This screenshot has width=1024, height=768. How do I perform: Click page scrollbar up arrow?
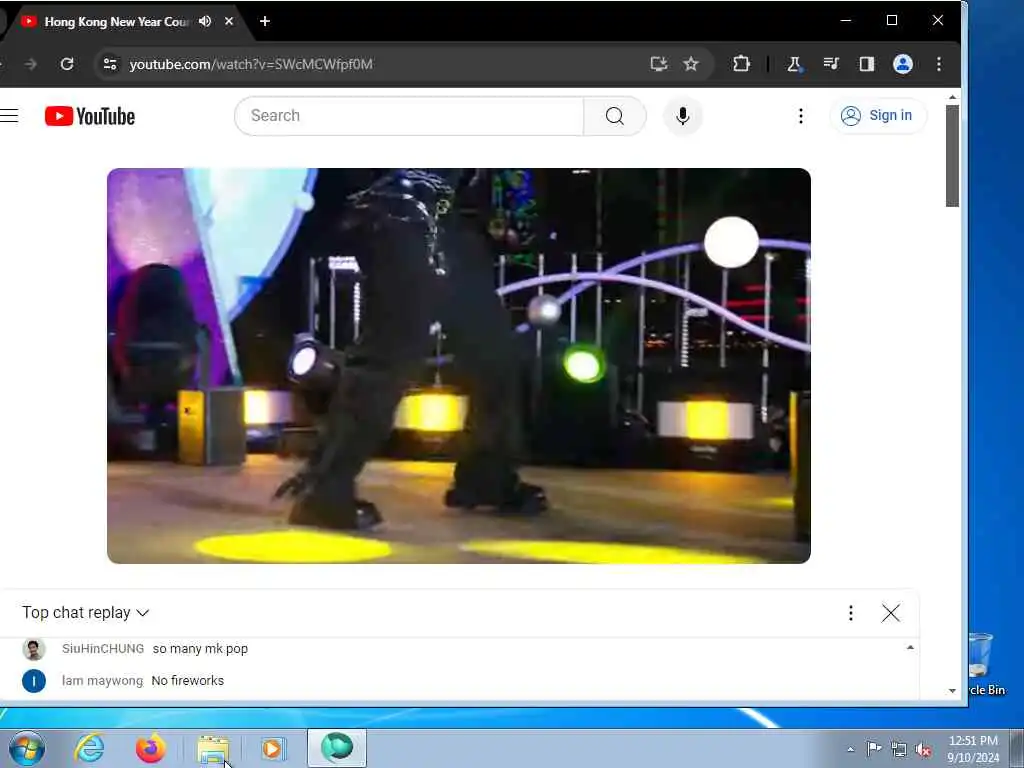pyautogui.click(x=952, y=97)
